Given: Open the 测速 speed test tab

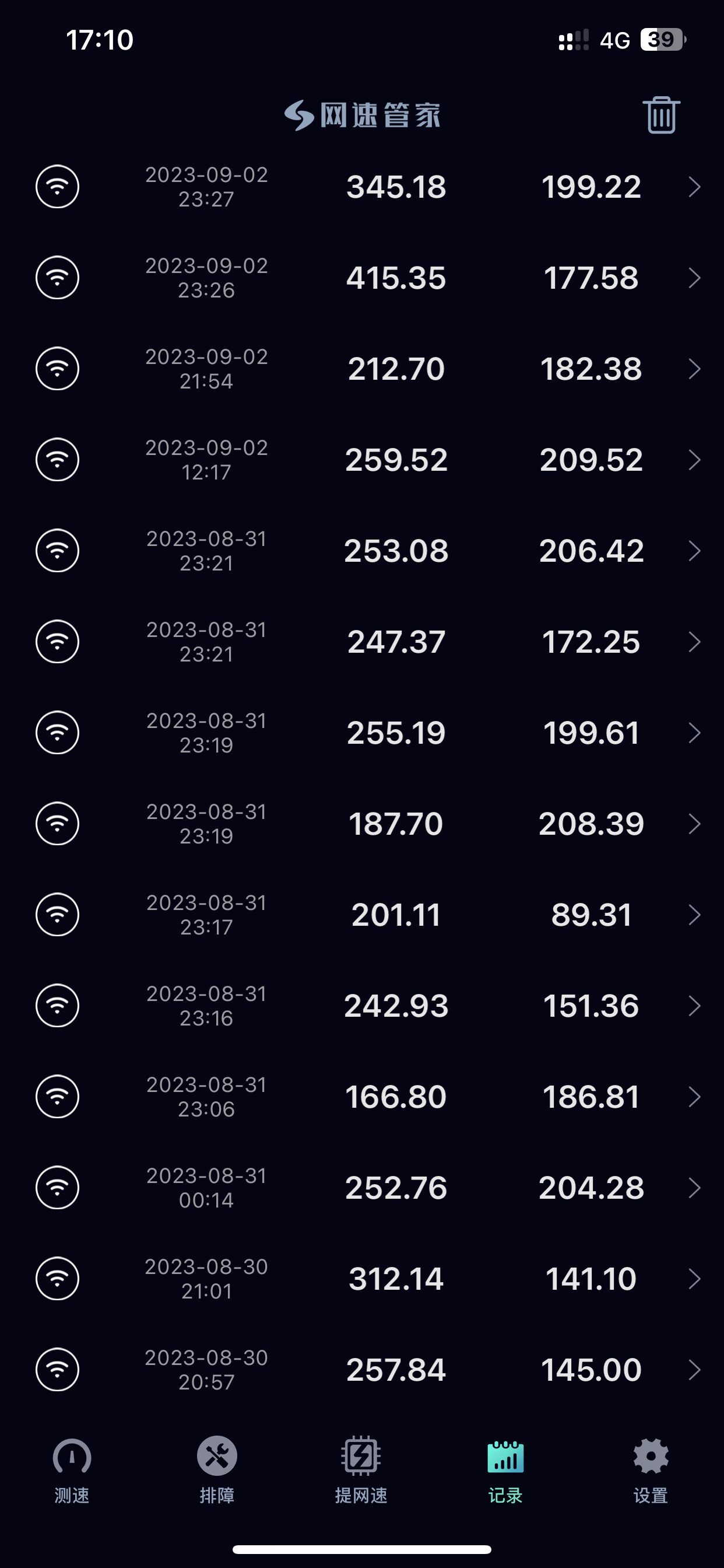Looking at the screenshot, I should (72, 1469).
